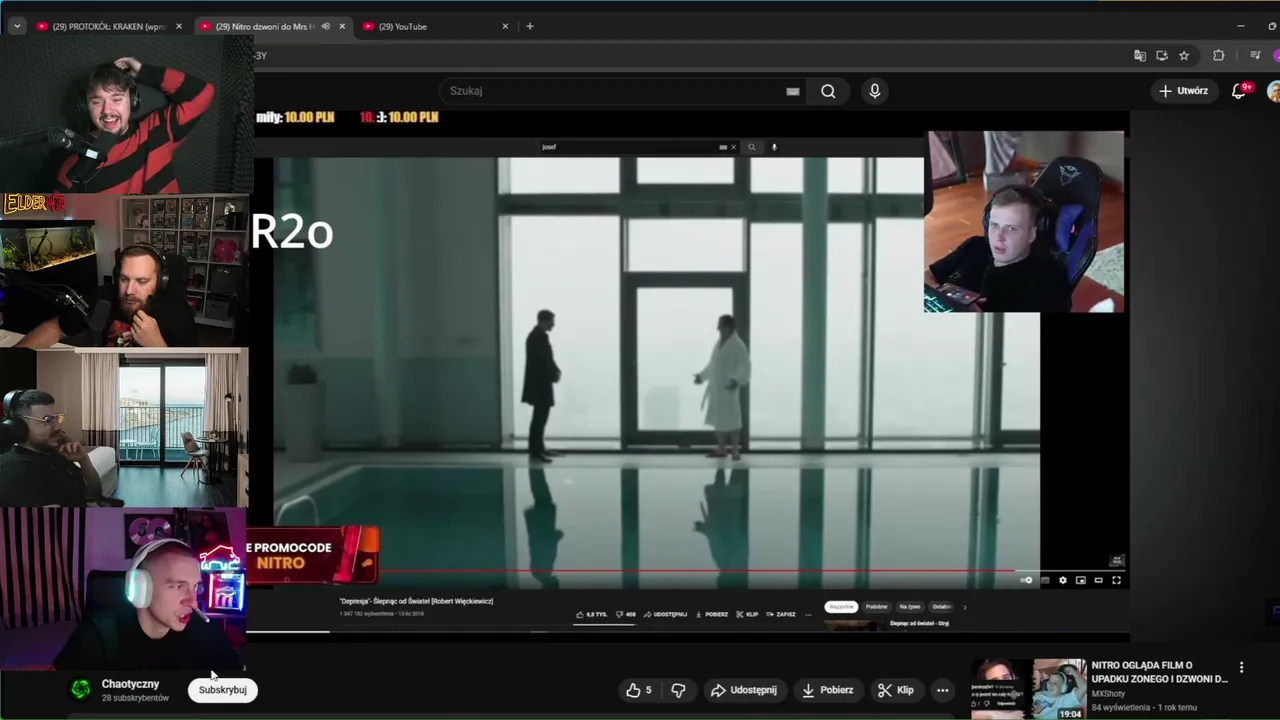Viewport: 1280px width, 720px height.
Task: Open the Chaotyczny channel avatar
Action: coord(81,689)
